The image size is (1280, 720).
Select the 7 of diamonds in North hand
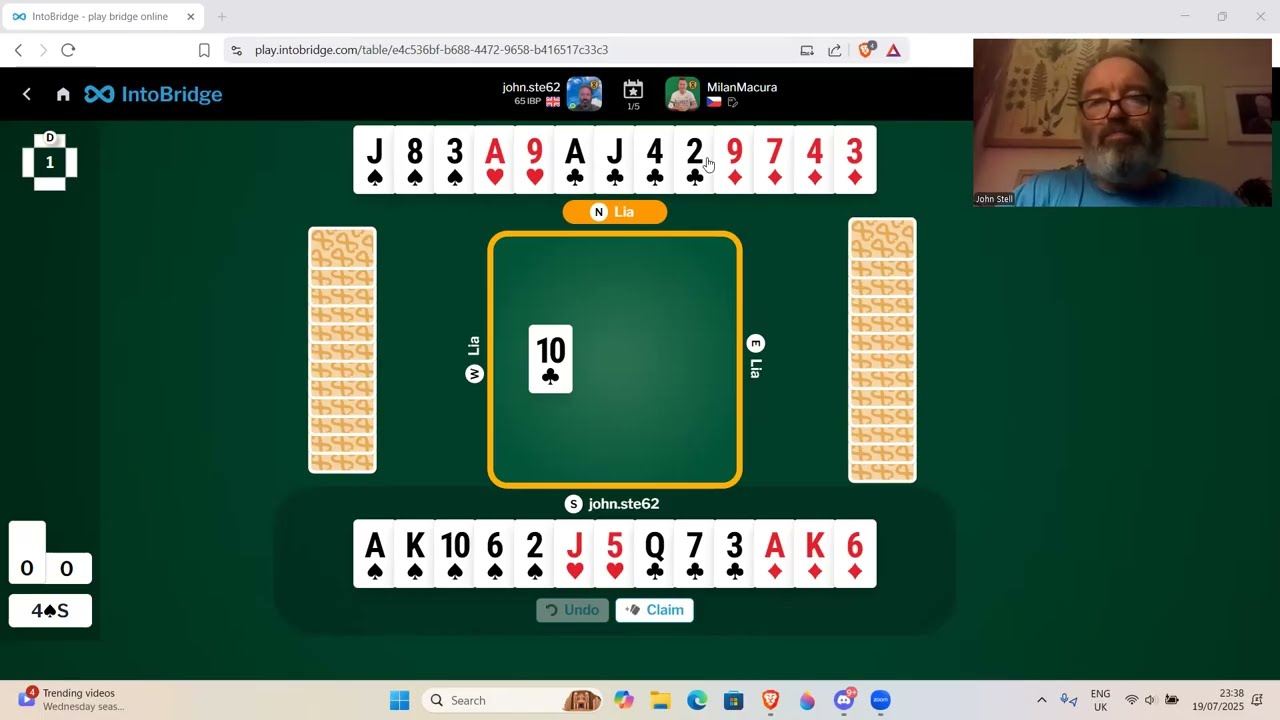774,160
